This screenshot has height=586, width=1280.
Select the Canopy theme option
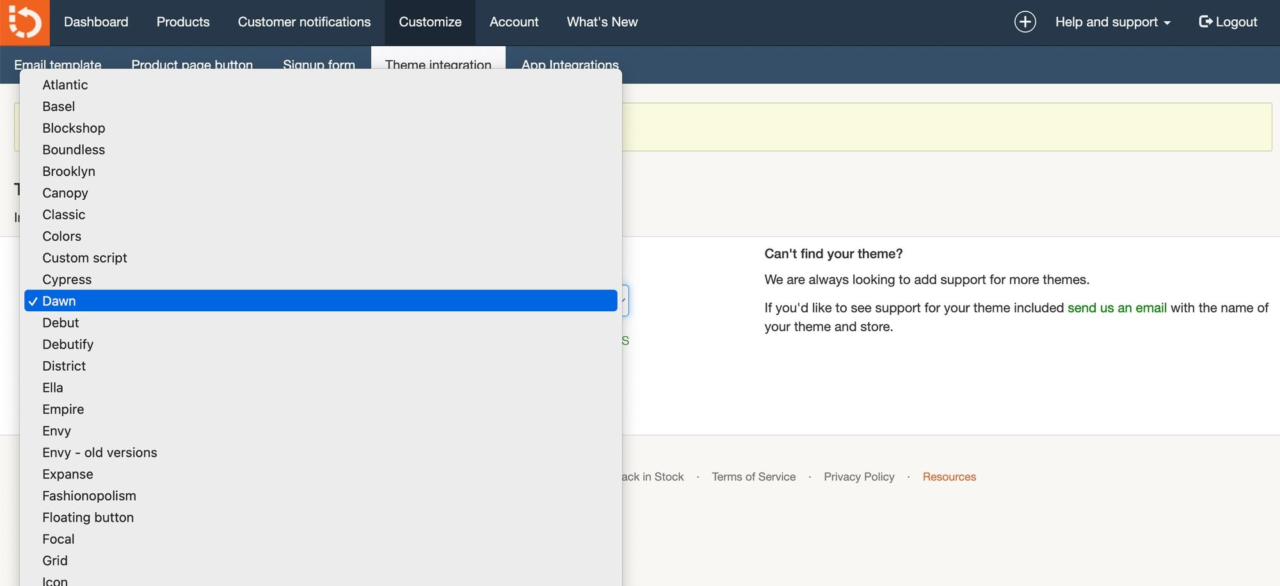coord(321,193)
